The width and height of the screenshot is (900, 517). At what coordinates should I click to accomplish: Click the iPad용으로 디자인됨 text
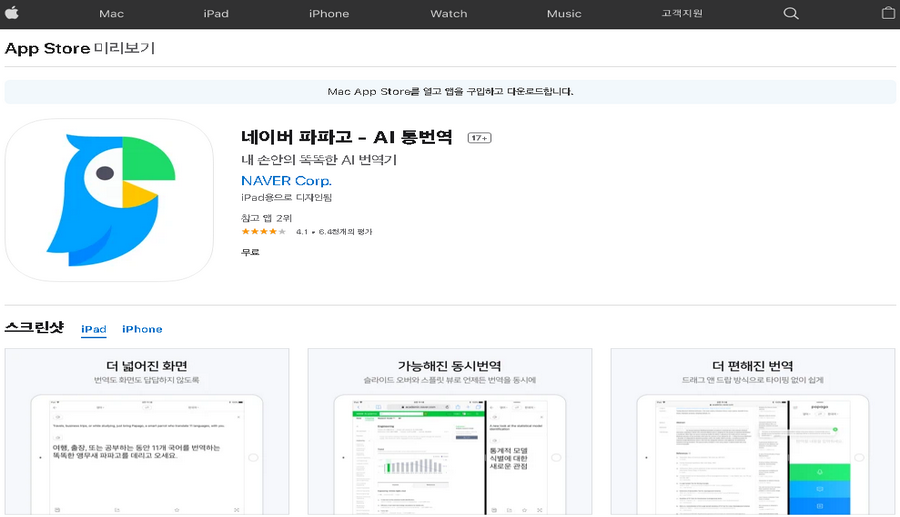(x=286, y=197)
